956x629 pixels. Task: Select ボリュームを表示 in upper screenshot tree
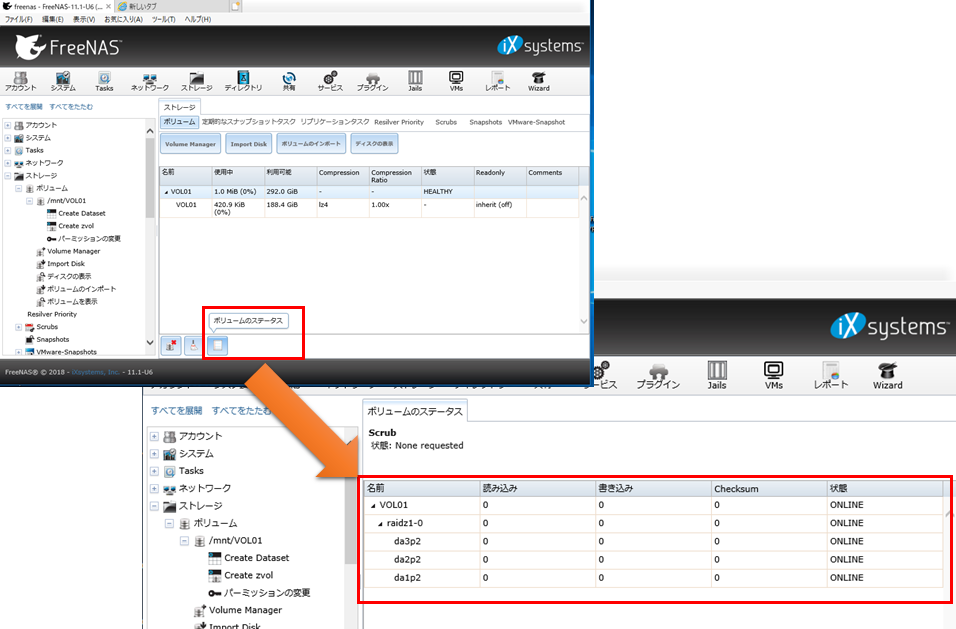click(72, 302)
